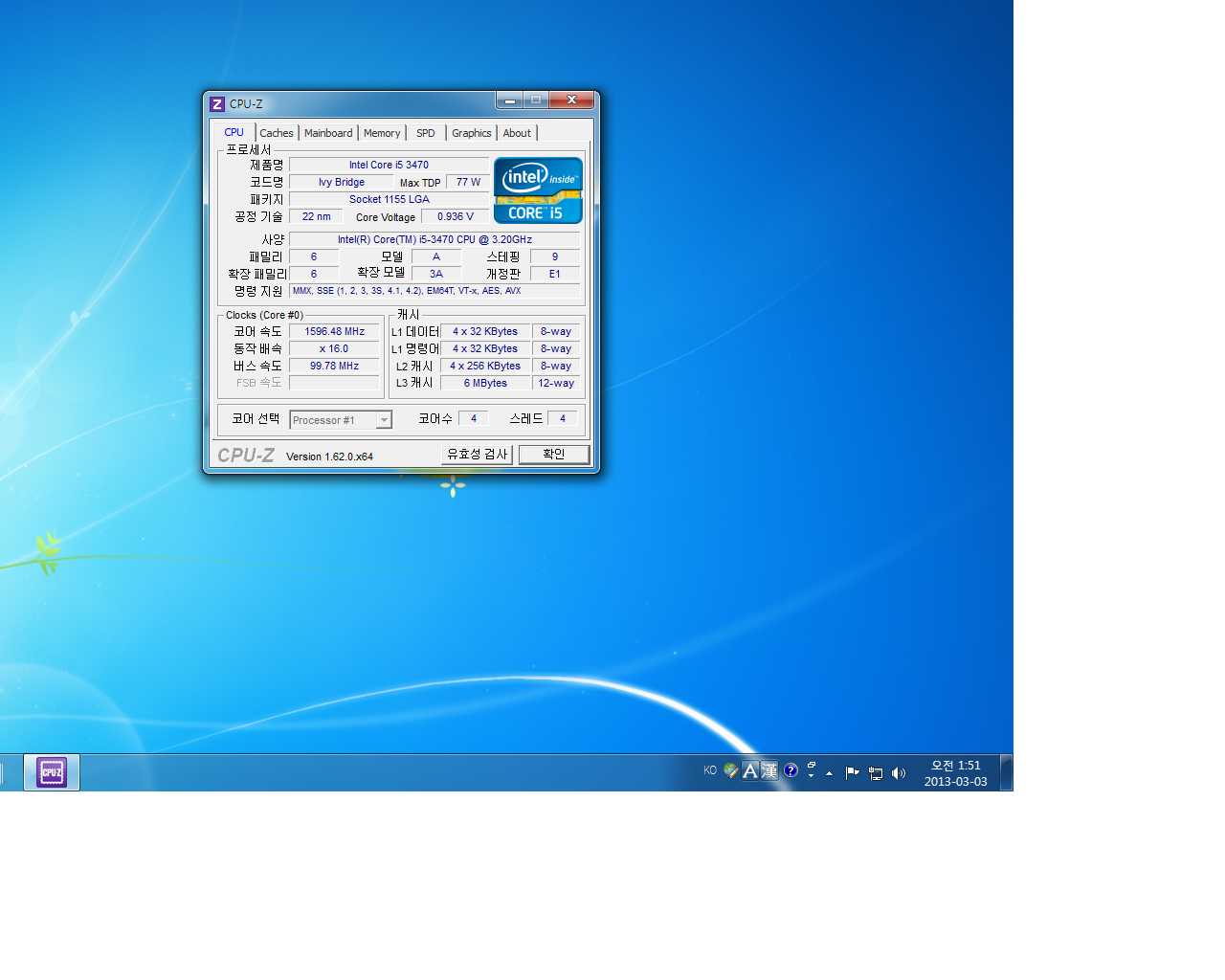Open the KO language indicator

pos(710,770)
